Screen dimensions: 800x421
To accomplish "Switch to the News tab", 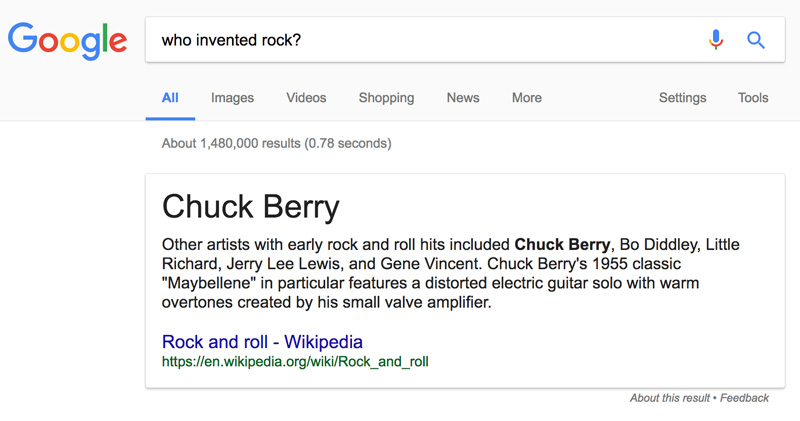I will pos(463,98).
